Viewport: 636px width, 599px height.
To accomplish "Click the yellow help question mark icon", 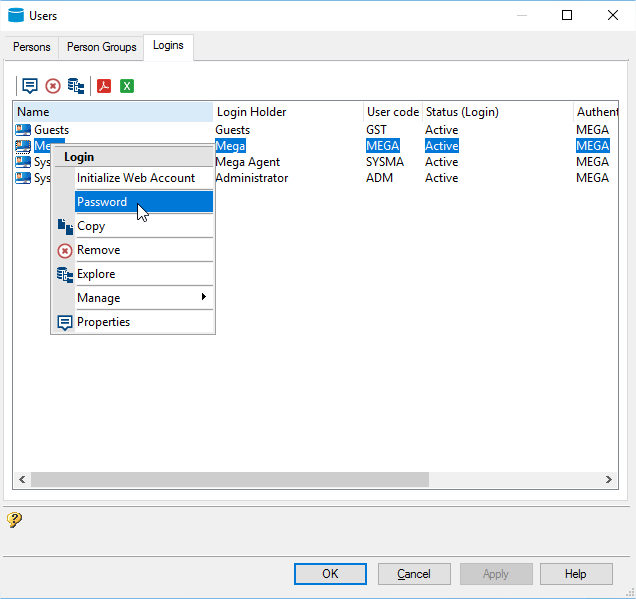I will 14,519.
